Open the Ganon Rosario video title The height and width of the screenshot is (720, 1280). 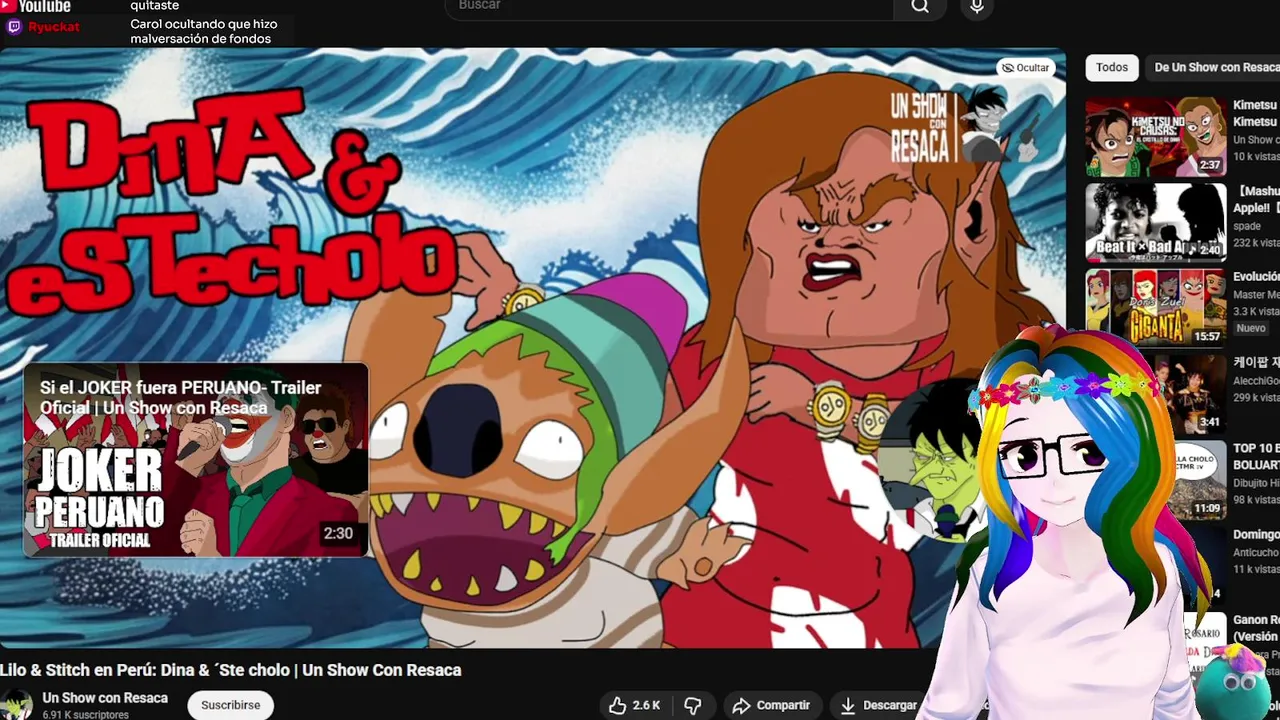point(1256,628)
